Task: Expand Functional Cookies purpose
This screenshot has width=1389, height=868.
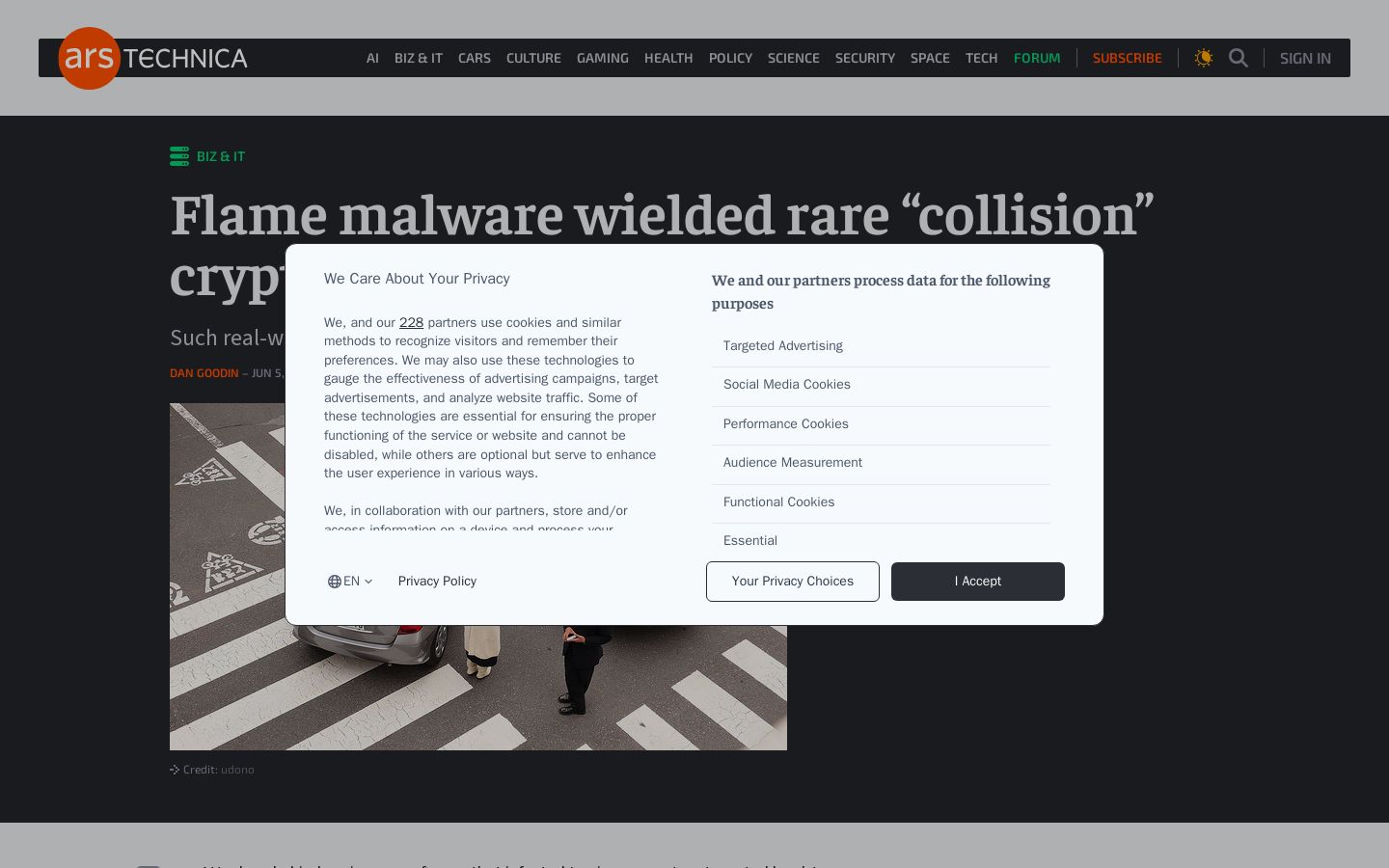Action: (881, 503)
